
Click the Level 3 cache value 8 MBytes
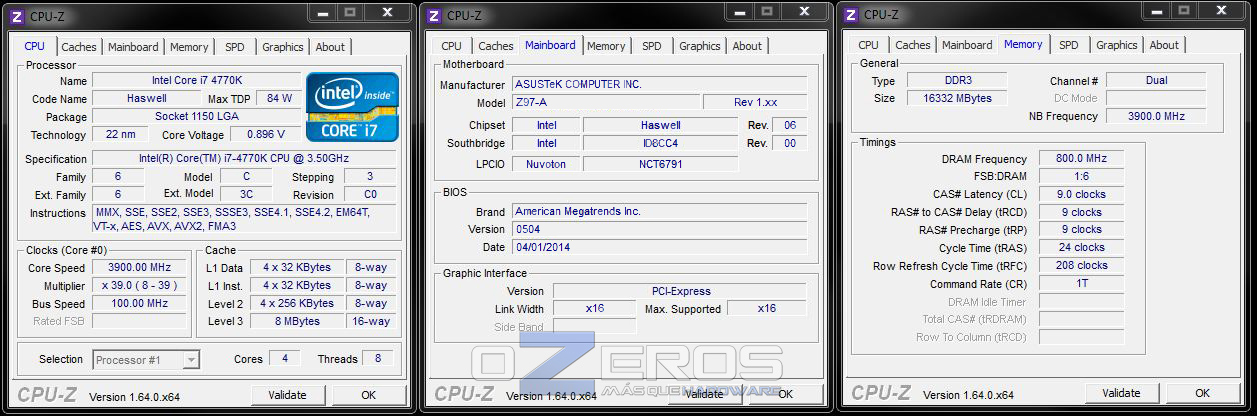coord(297,321)
